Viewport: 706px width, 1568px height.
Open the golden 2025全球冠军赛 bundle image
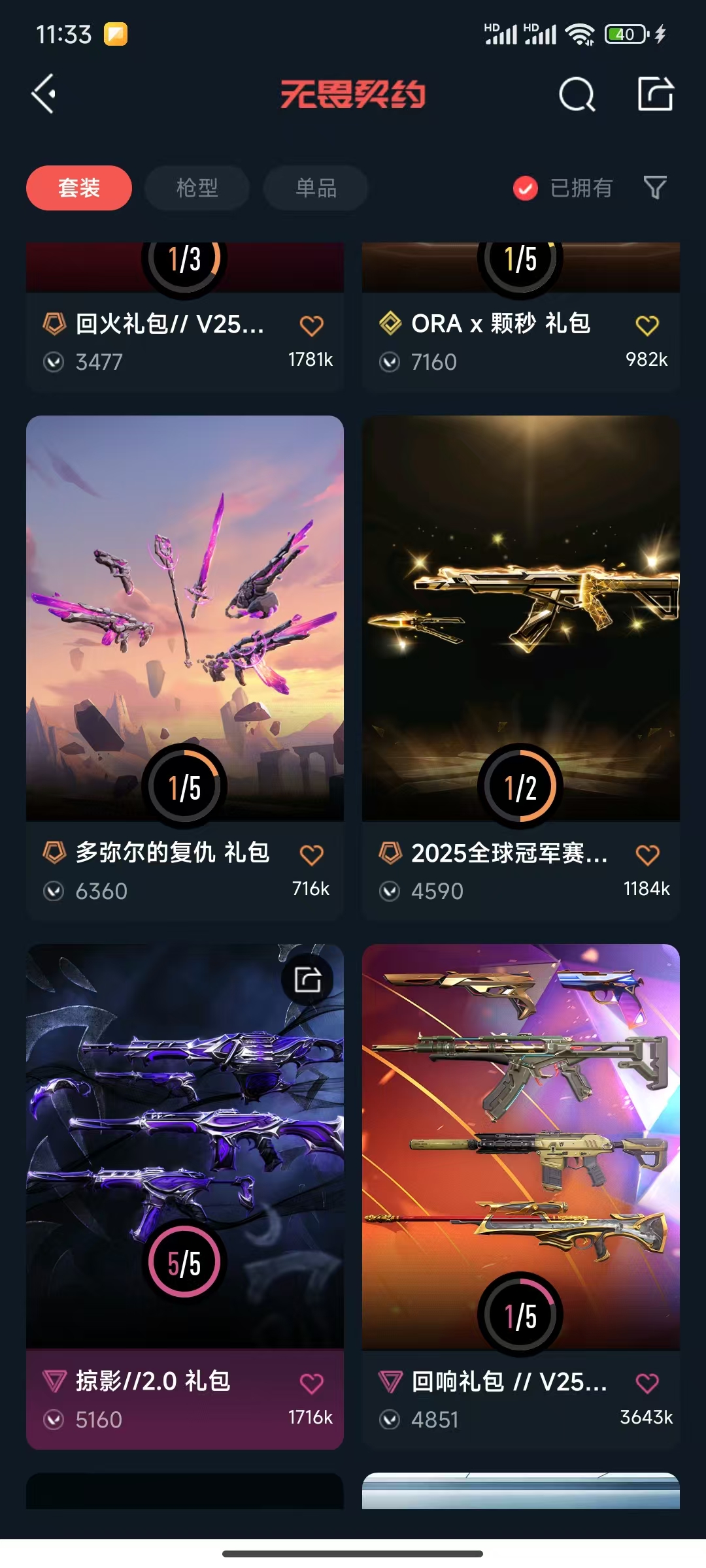tap(521, 618)
